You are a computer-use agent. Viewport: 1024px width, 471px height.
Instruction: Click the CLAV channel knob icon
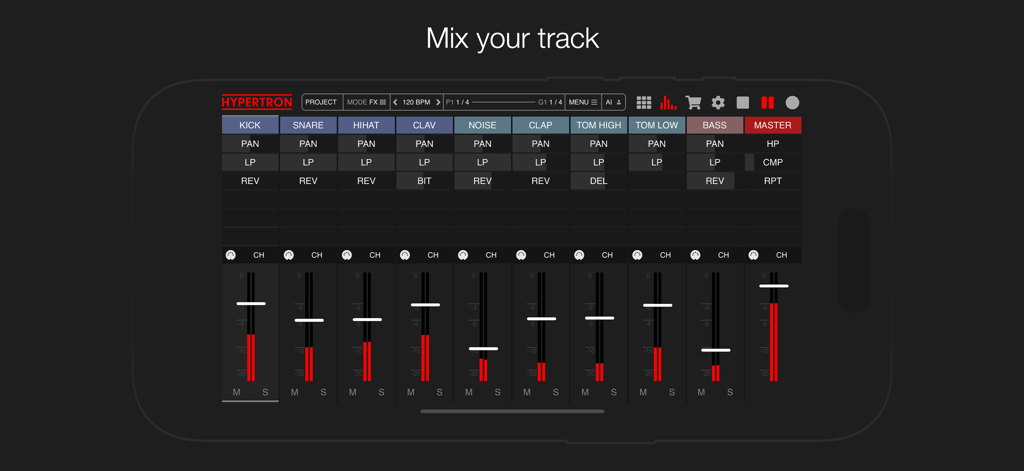click(405, 255)
